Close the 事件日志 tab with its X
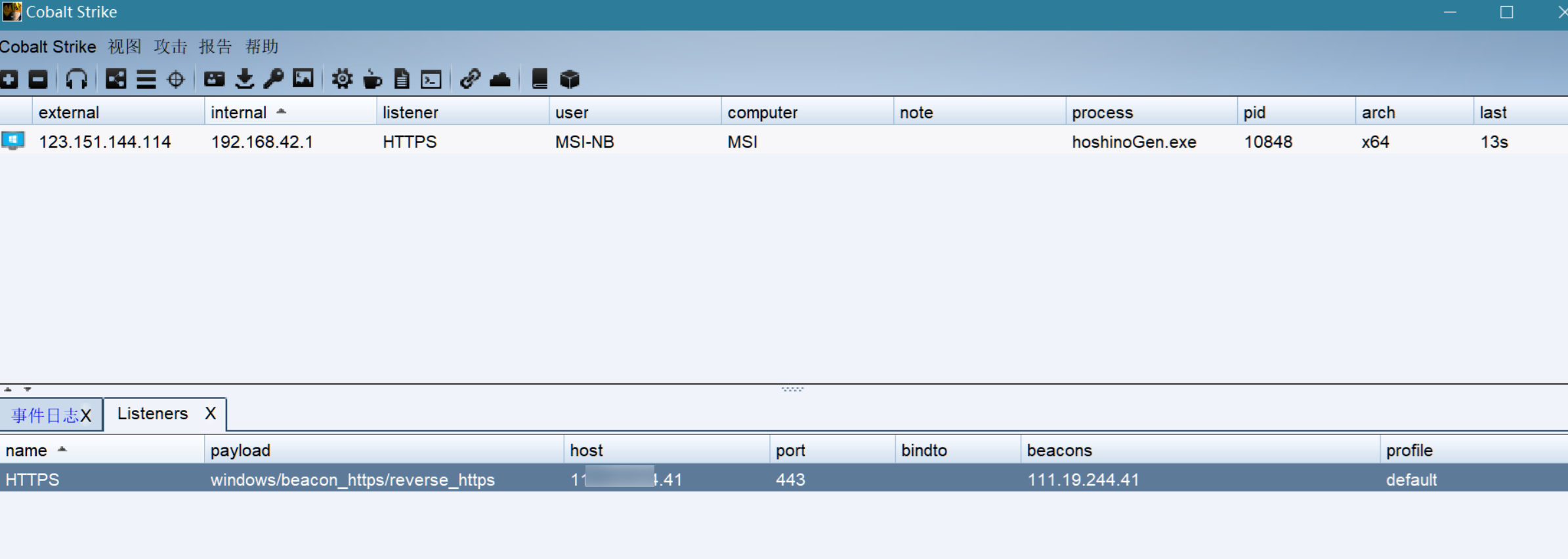1568x559 pixels. click(86, 416)
